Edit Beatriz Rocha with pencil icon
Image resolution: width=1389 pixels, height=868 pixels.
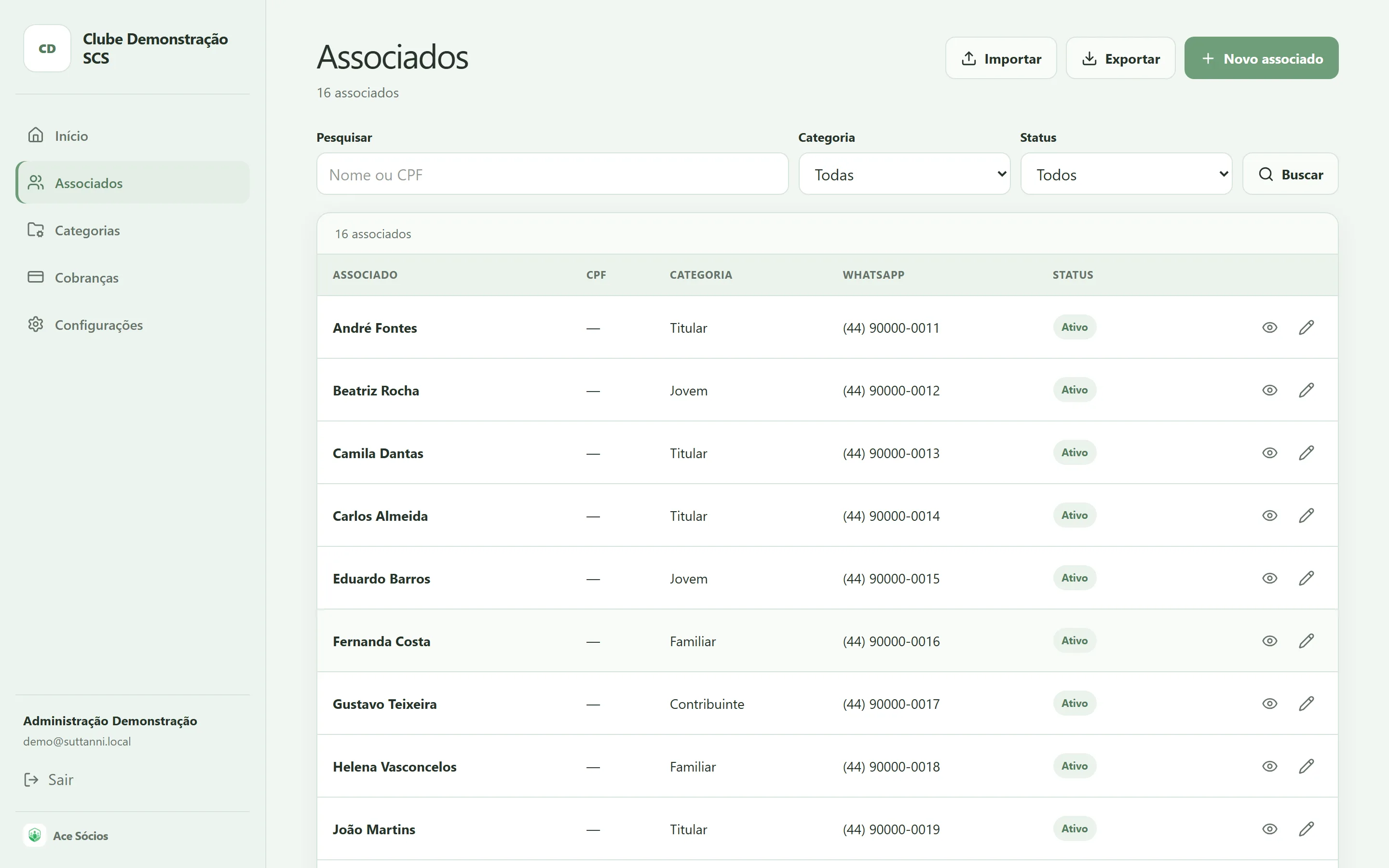coord(1306,390)
